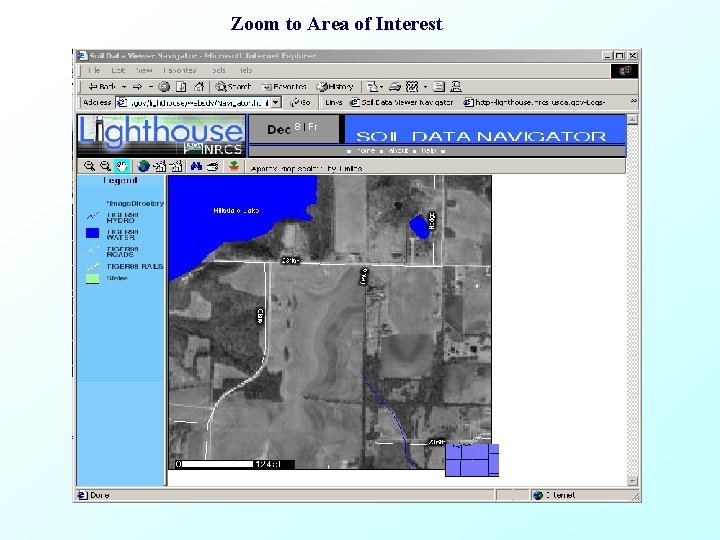Open the Edit menu
Screen dimensions: 720x540
(118, 70)
